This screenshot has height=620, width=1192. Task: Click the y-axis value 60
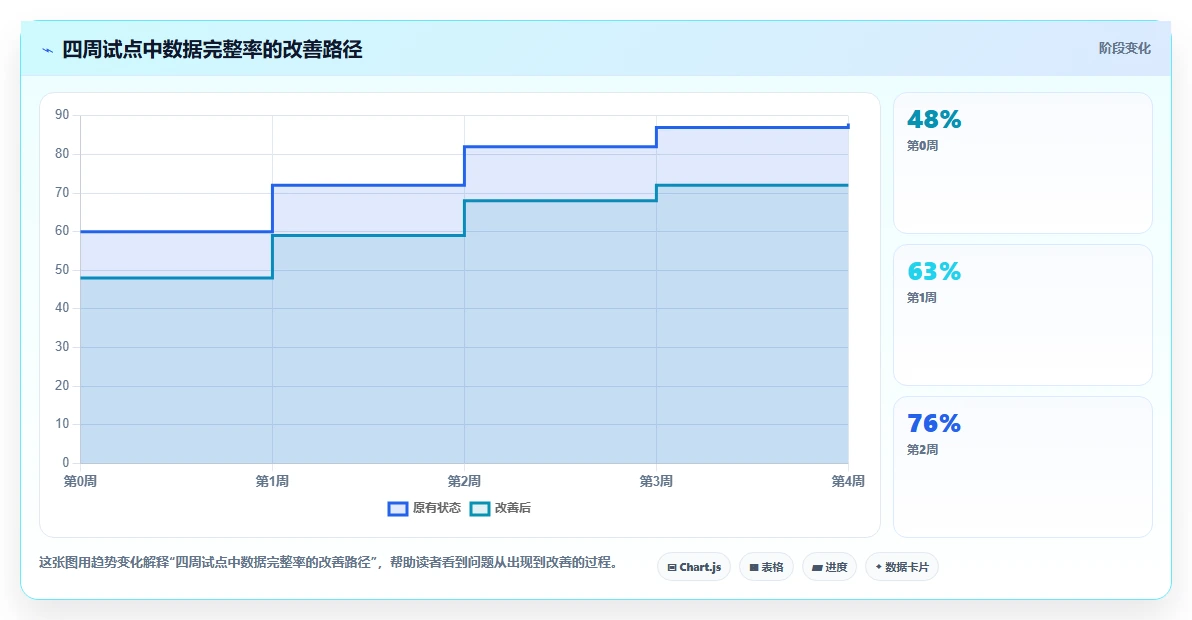[x=62, y=230]
